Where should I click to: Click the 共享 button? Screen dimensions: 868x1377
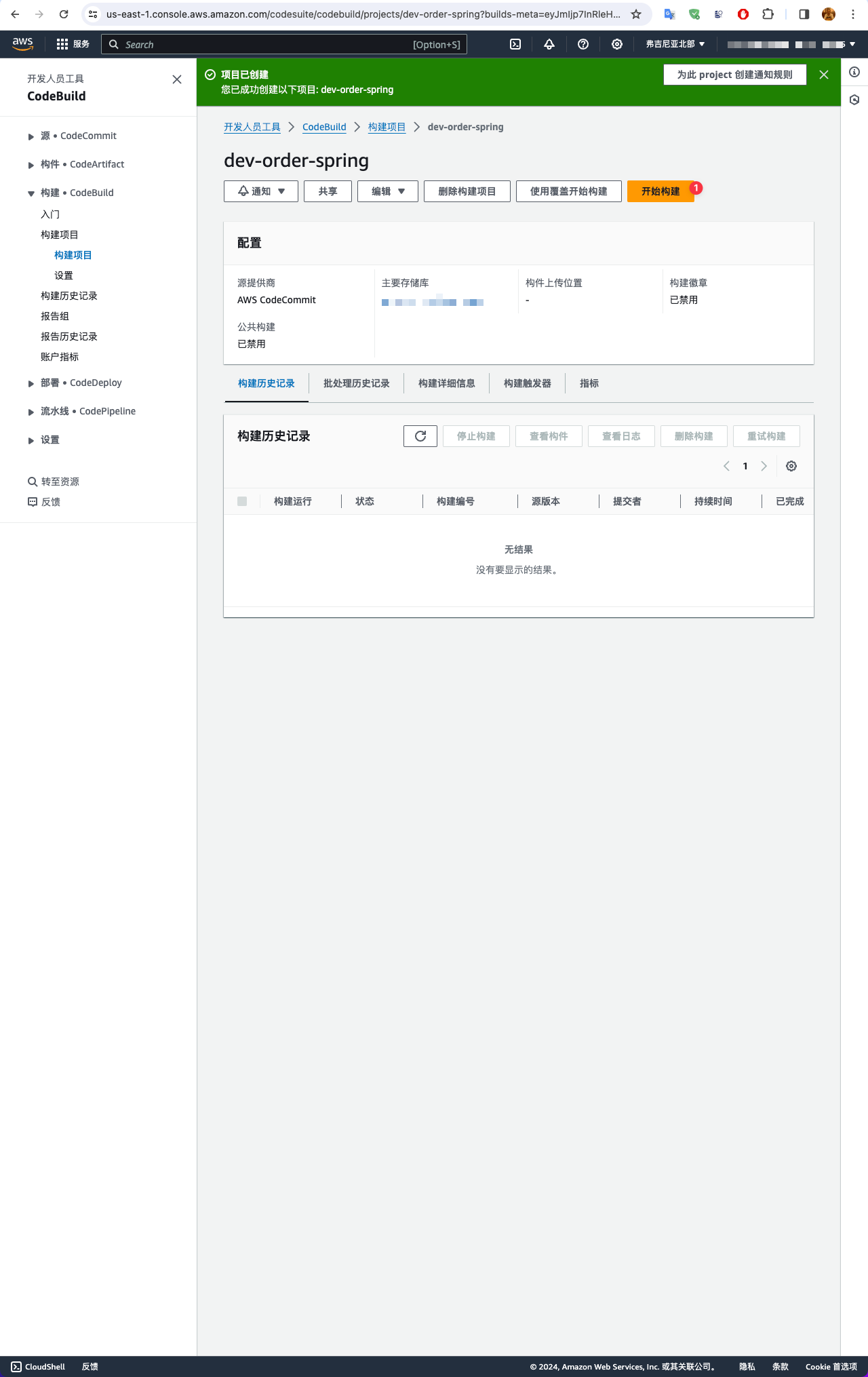click(328, 191)
